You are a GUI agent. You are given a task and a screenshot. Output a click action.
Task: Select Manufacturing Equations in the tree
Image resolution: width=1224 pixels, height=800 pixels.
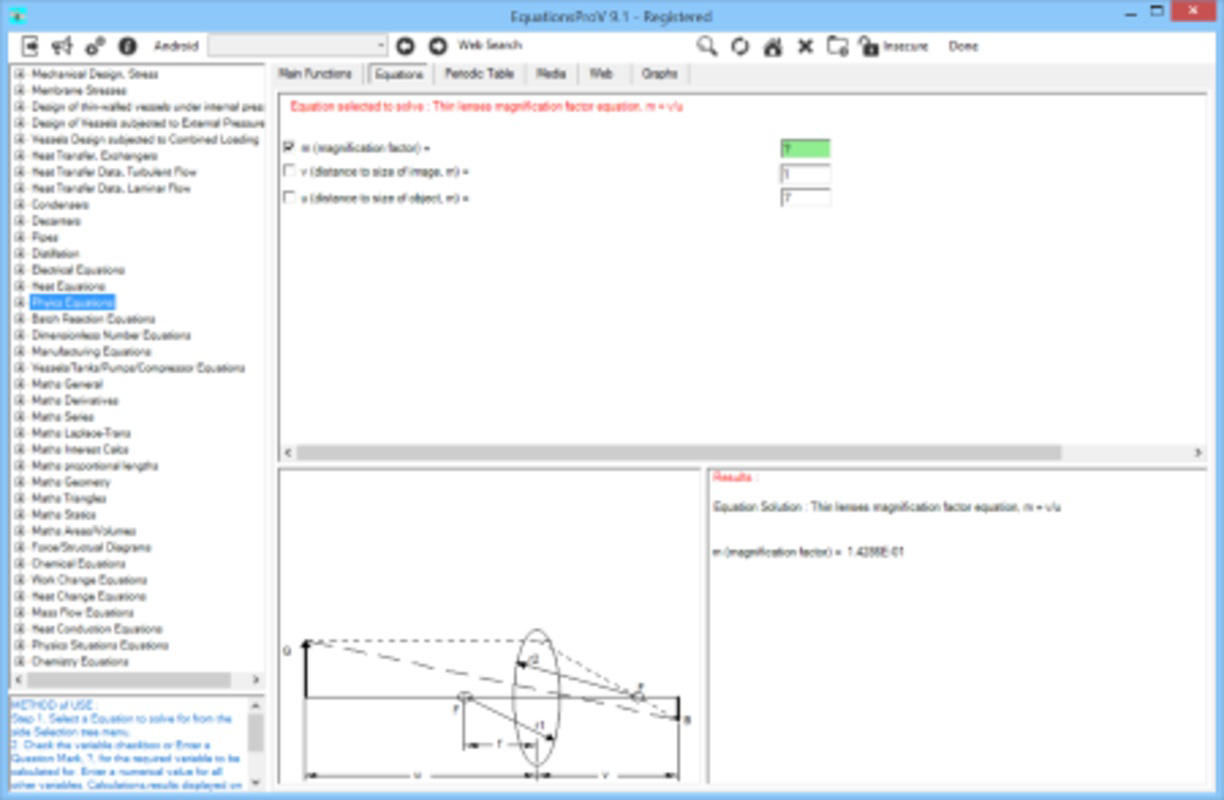tap(91, 351)
